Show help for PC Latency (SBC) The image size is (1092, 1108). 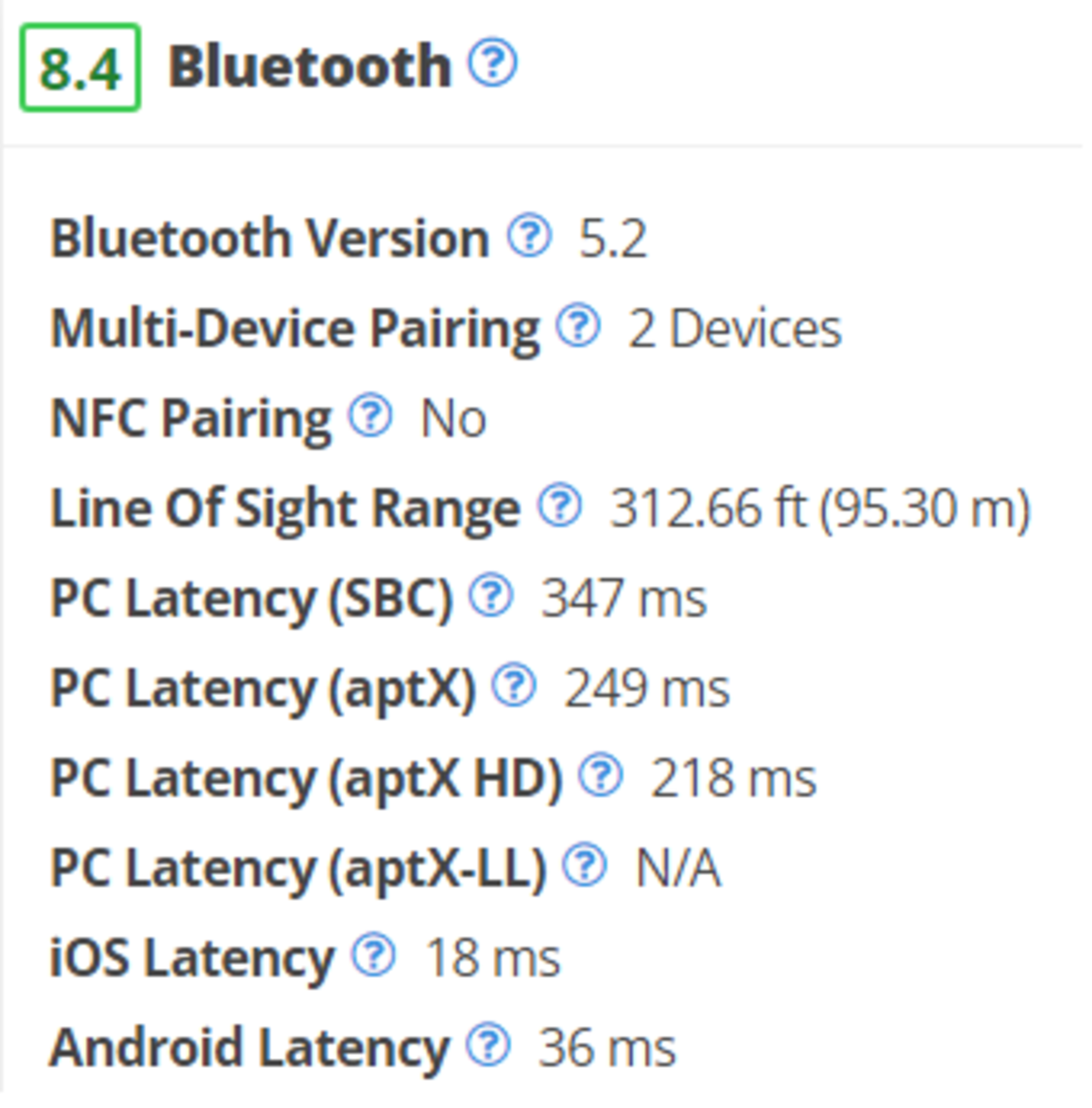(x=490, y=596)
